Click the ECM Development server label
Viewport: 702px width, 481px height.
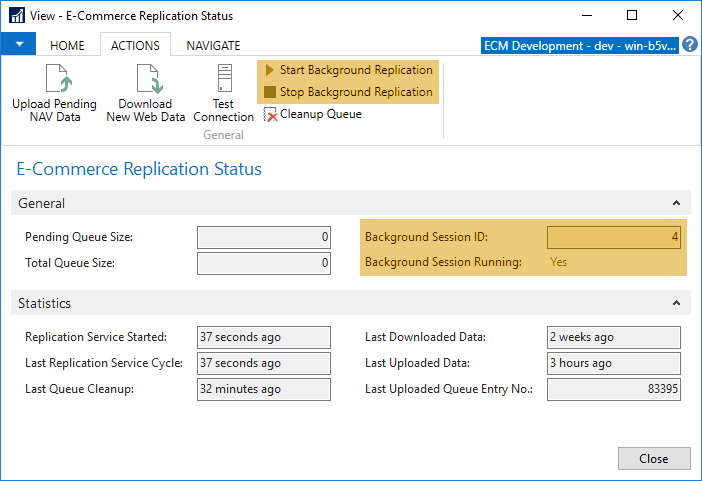[x=580, y=45]
